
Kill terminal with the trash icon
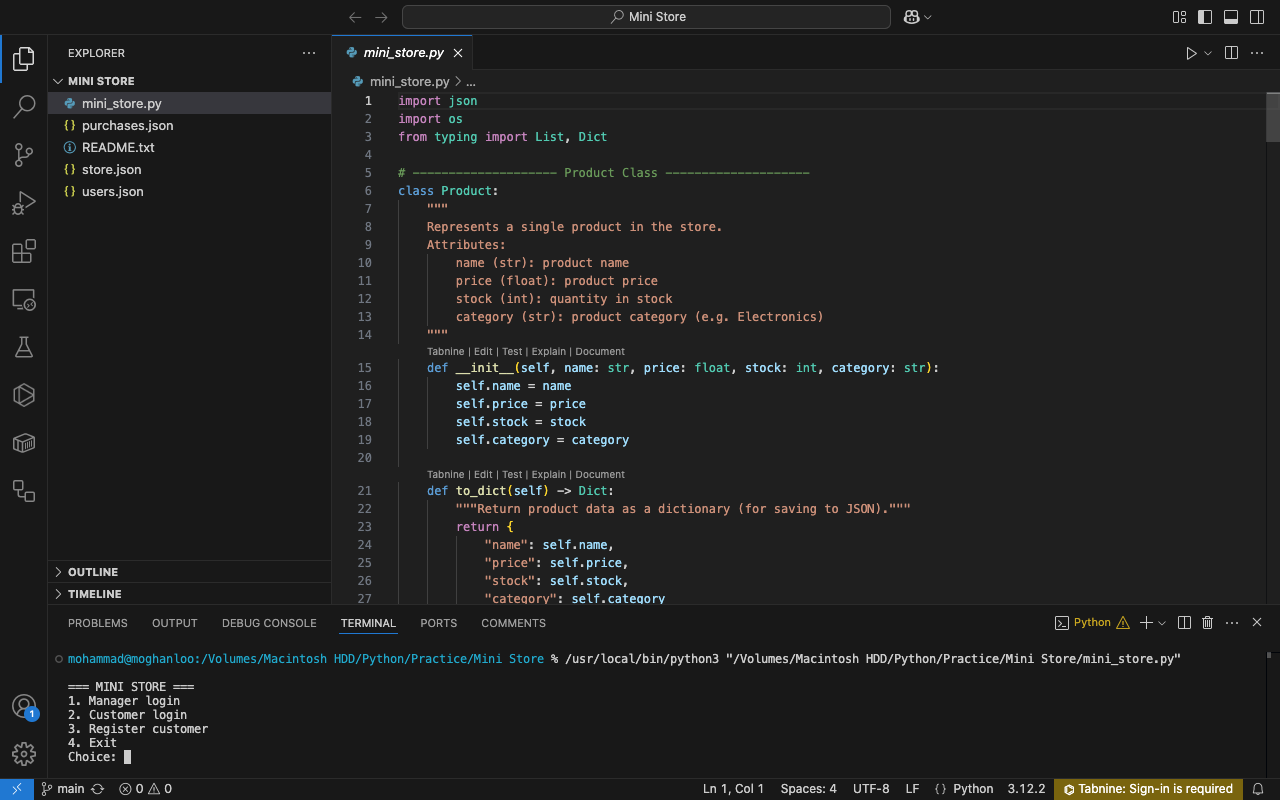click(x=1207, y=623)
